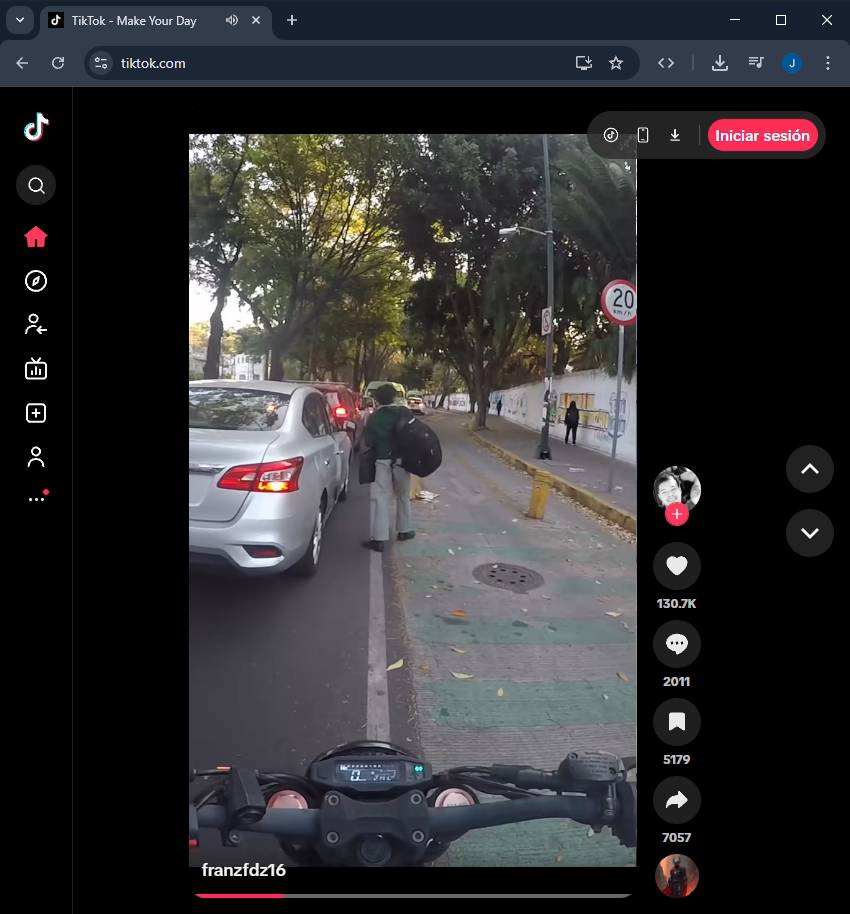Open a new browser tab
This screenshot has height=914, width=850.
(x=292, y=20)
